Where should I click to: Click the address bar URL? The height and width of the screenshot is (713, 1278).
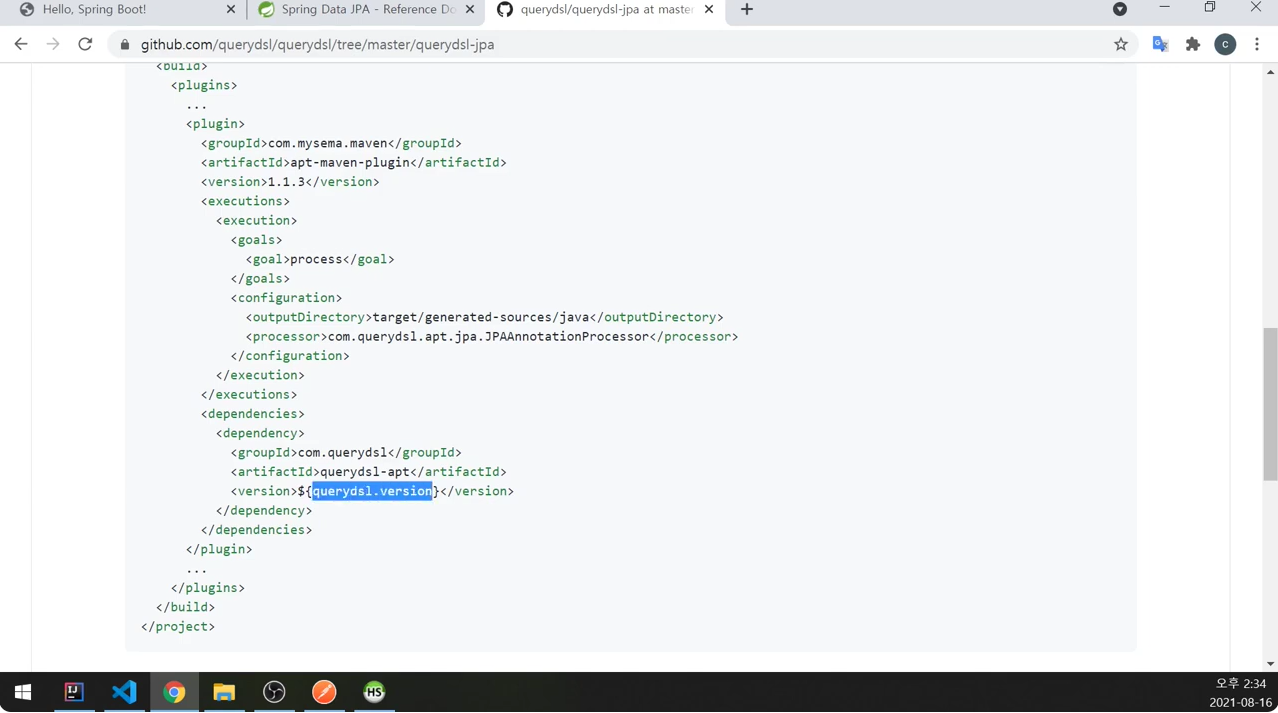317,44
